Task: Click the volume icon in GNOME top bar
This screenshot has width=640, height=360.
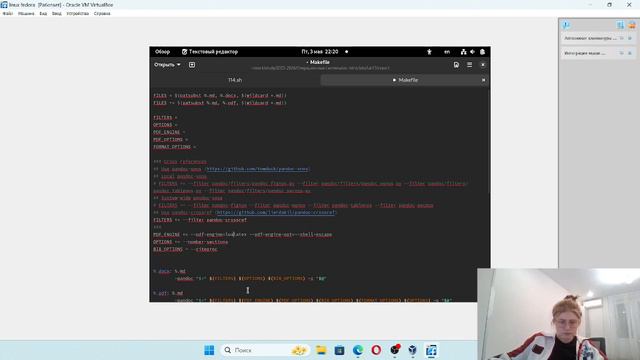Action: click(473, 52)
